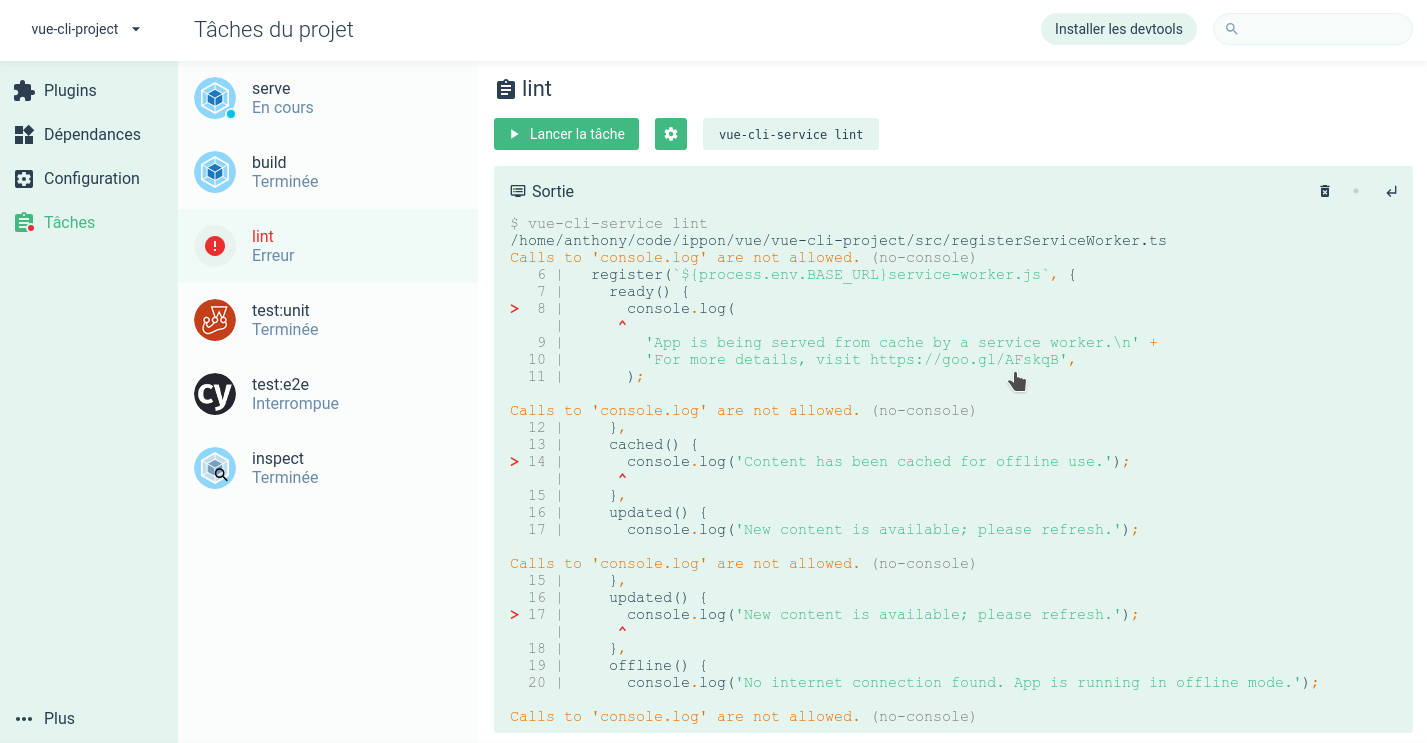The height and width of the screenshot is (743, 1427).
Task: Click the Sortie output header
Action: [552, 191]
